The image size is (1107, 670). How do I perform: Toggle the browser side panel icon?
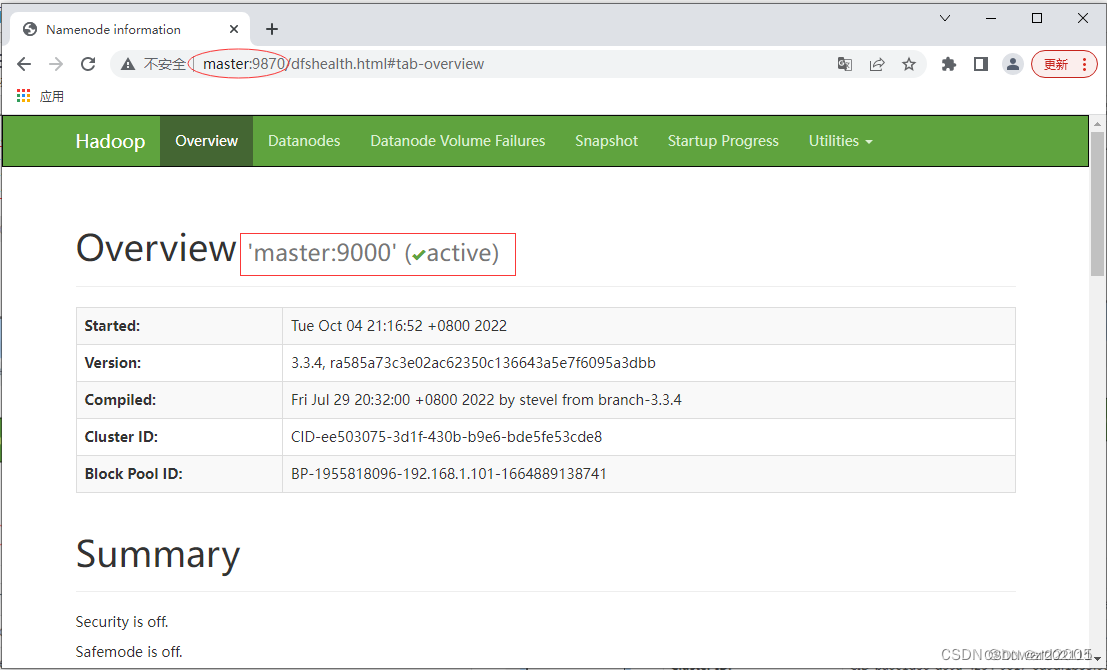[981, 64]
